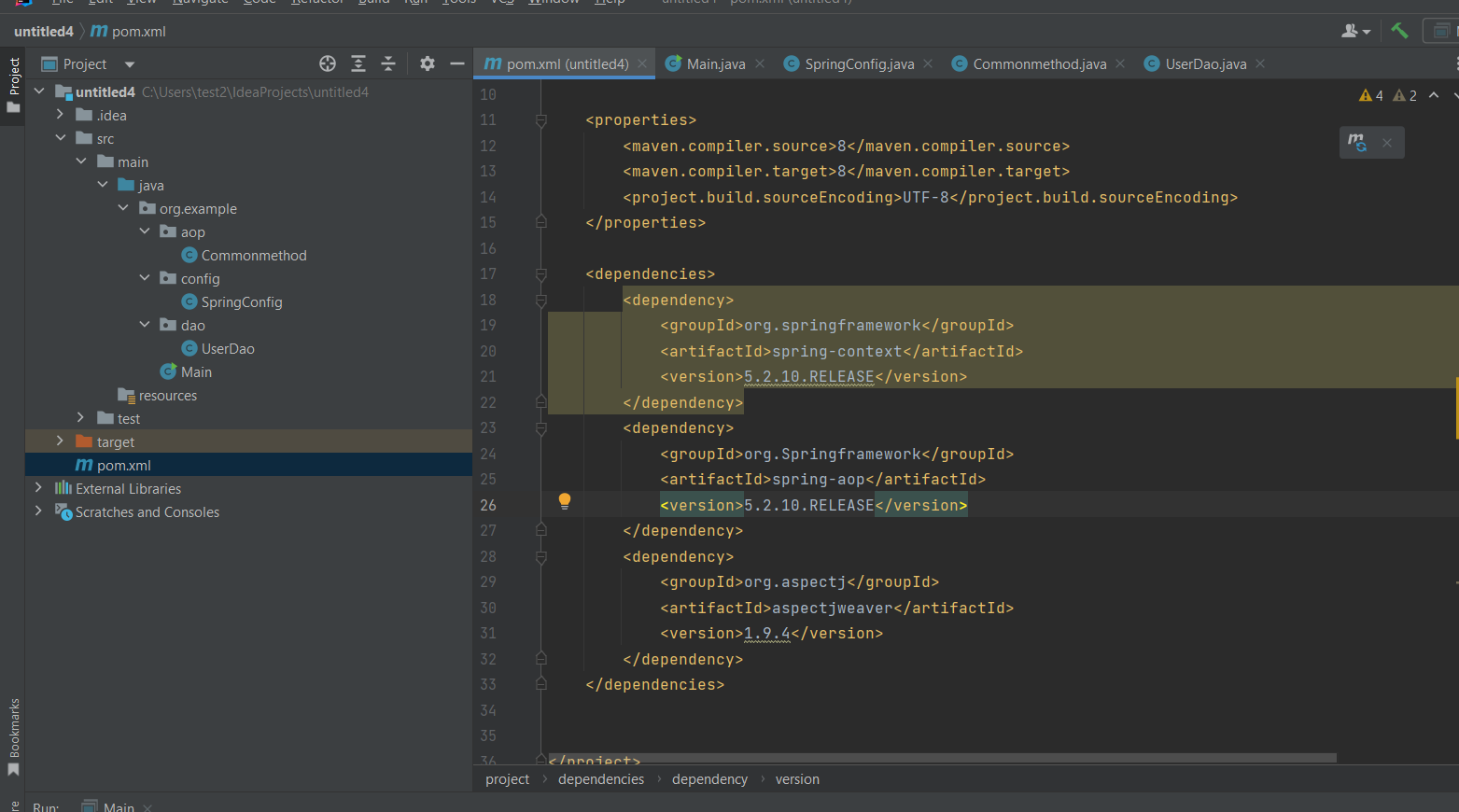Toggle code fold marker at line 17 dependencies
This screenshot has height=812, width=1459.
point(541,274)
